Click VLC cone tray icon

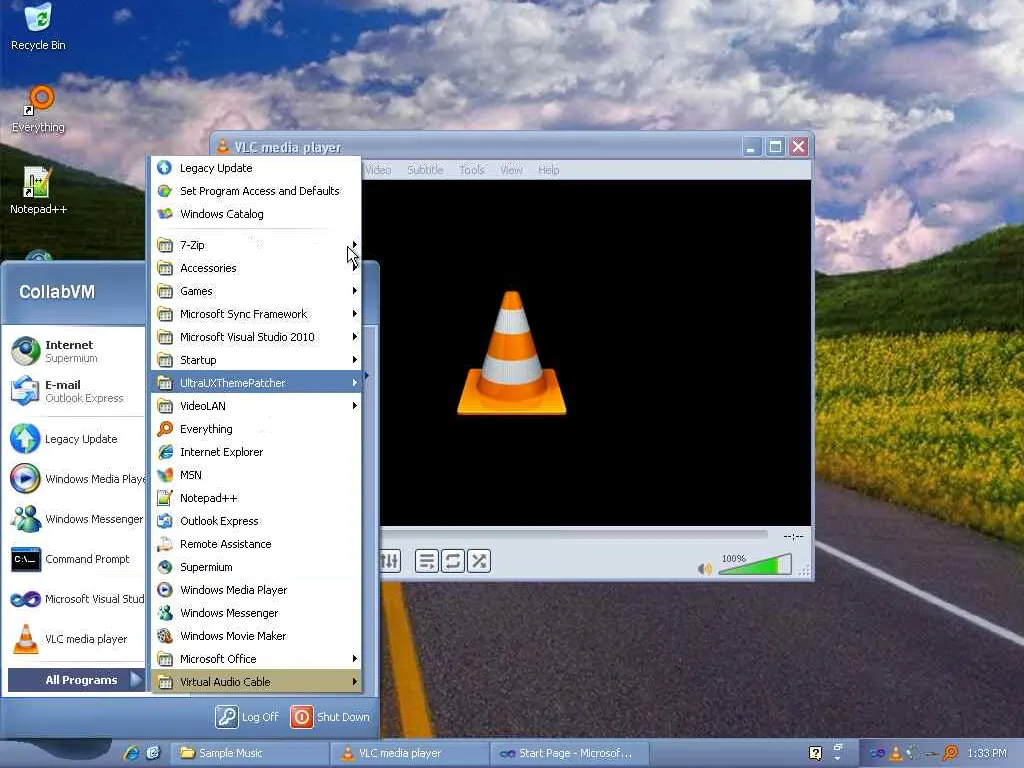pos(897,753)
